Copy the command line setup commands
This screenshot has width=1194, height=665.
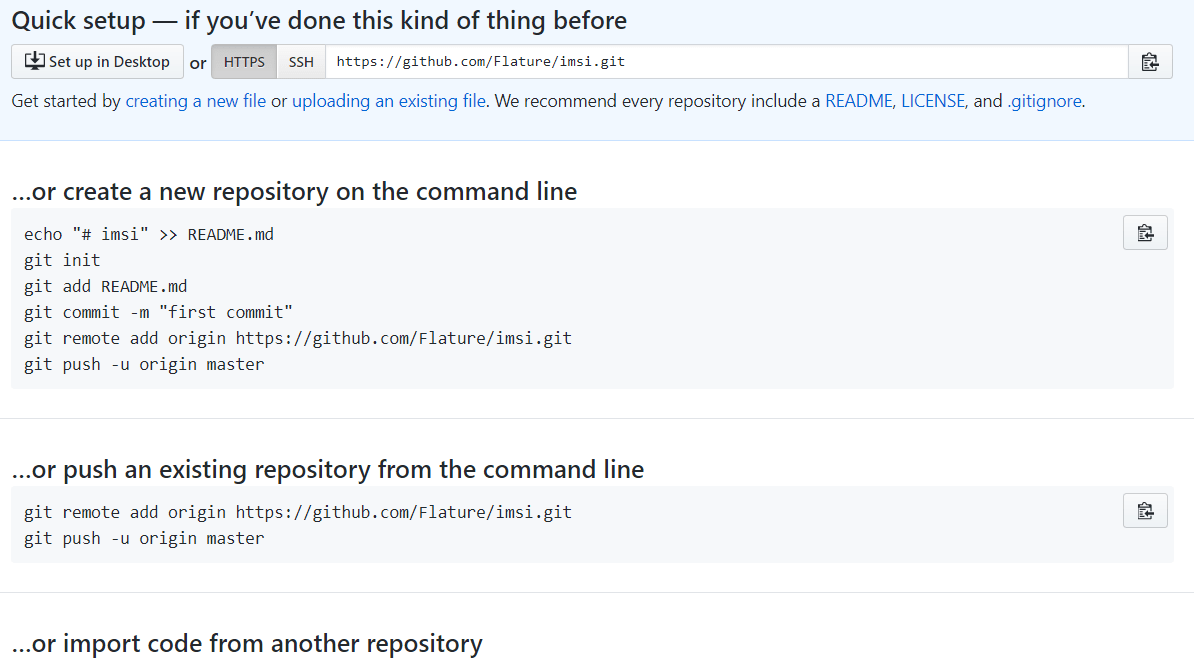tap(1145, 232)
